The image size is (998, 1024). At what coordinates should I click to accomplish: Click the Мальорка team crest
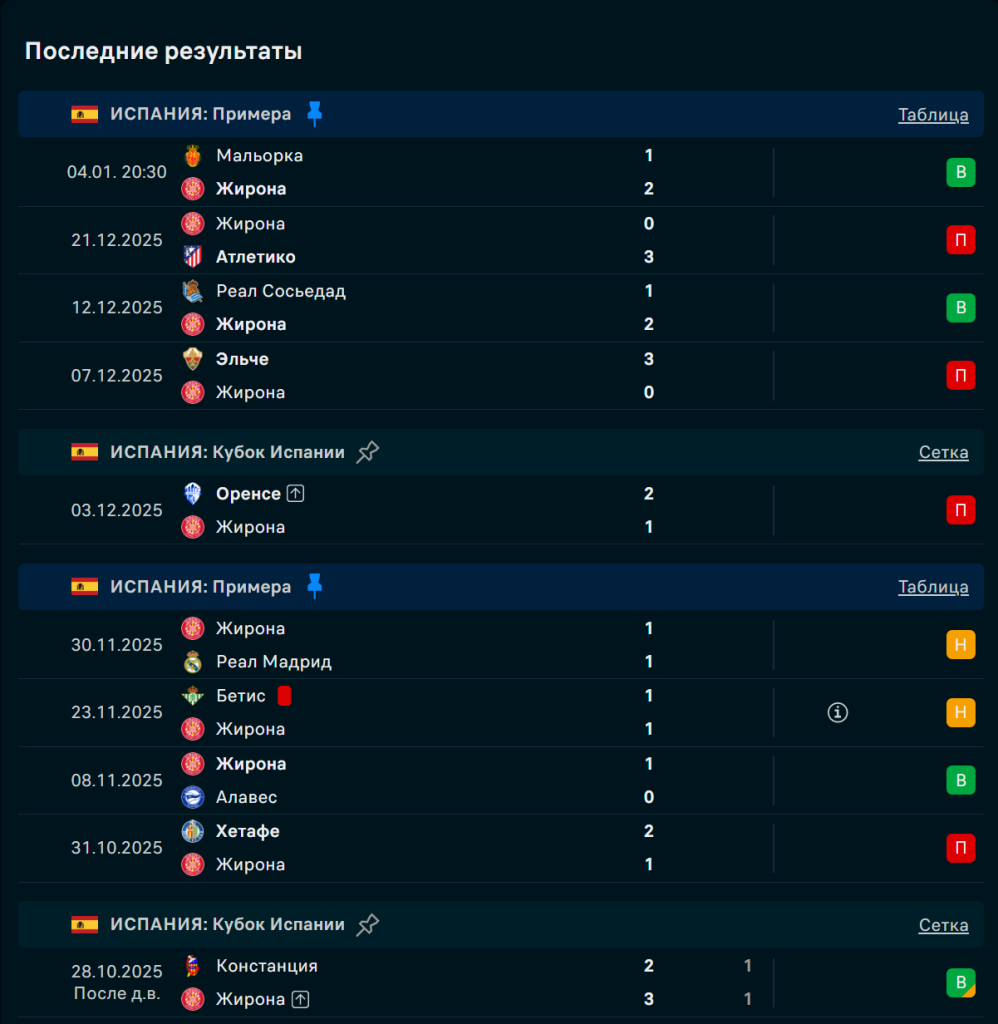click(193, 156)
